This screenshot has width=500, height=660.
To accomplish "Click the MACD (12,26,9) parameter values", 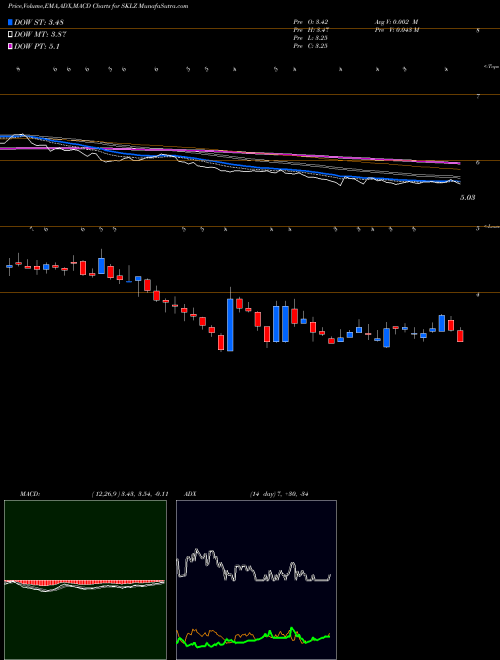I will (130, 494).
